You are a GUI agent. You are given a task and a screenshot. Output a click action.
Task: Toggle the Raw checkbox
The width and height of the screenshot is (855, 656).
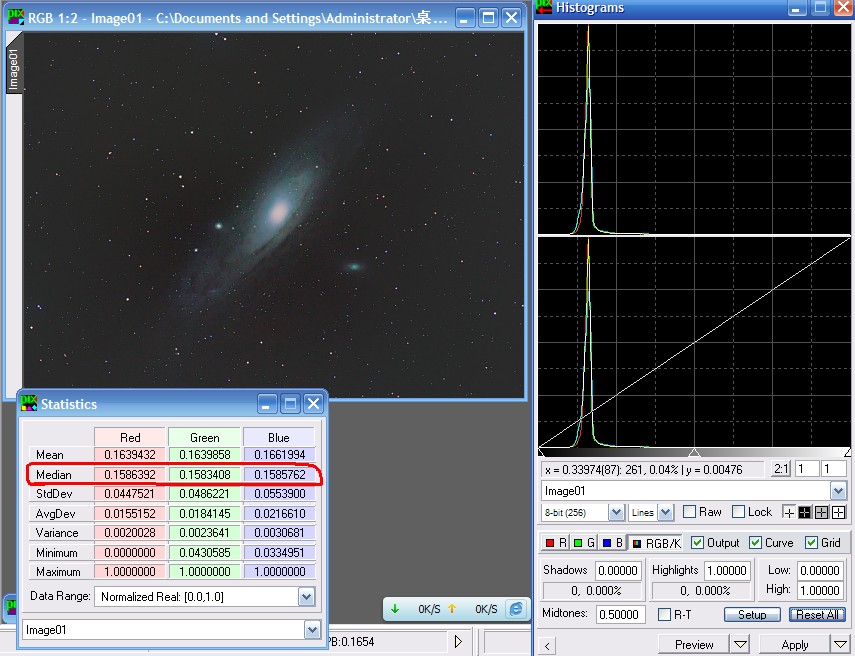point(689,512)
